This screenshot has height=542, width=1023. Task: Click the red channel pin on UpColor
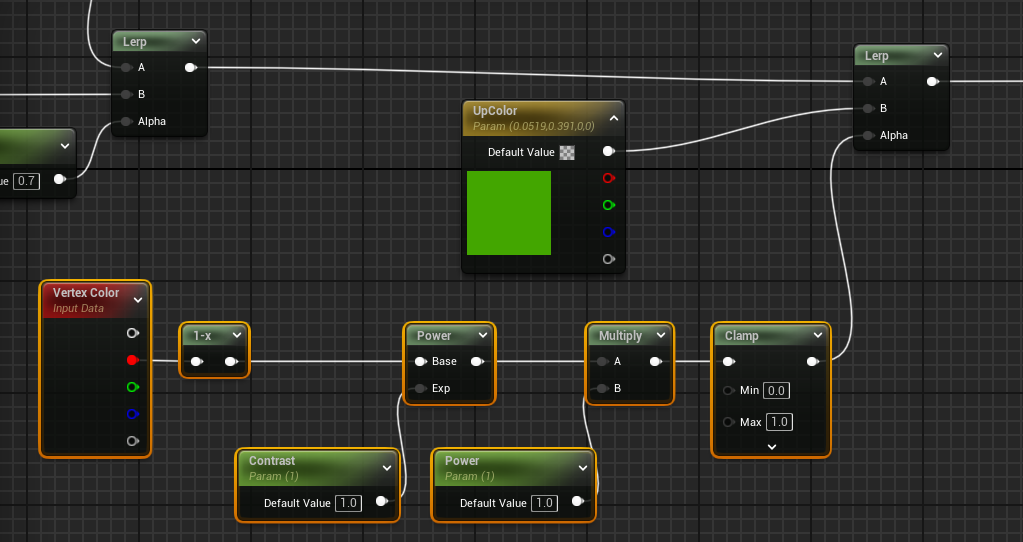(608, 179)
